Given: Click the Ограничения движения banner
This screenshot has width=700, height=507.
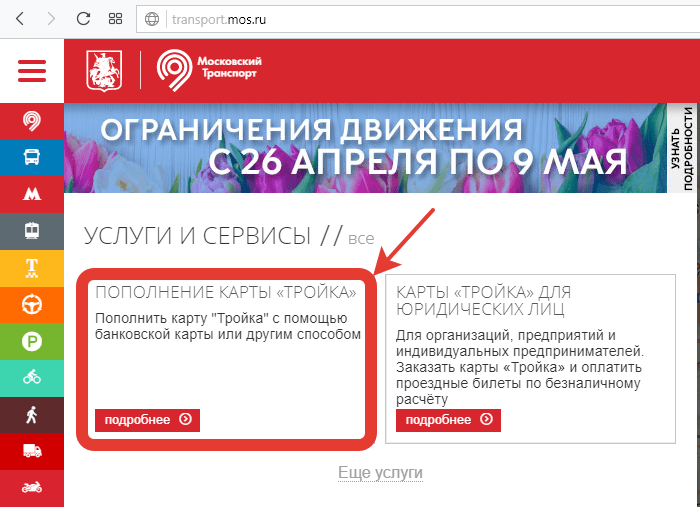Looking at the screenshot, I should [x=365, y=148].
